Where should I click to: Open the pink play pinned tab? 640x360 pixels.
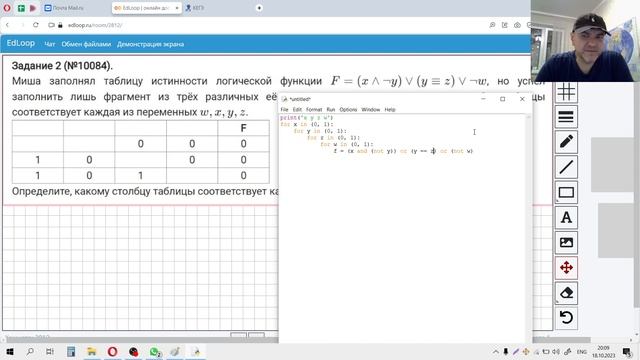point(33,8)
